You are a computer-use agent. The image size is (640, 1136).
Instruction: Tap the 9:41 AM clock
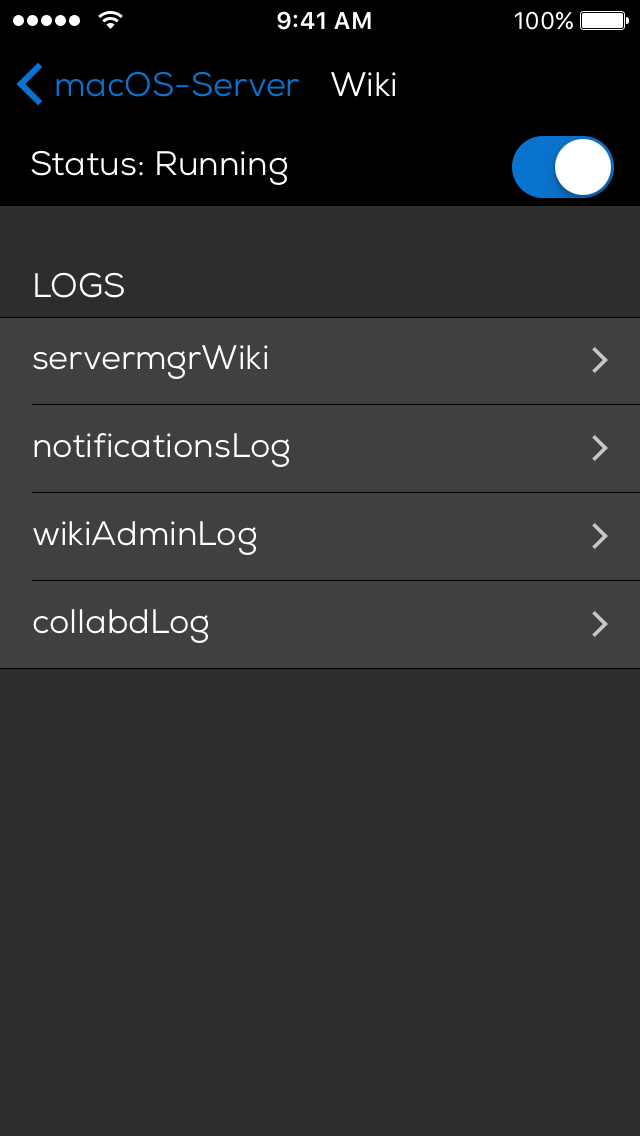[x=324, y=21]
